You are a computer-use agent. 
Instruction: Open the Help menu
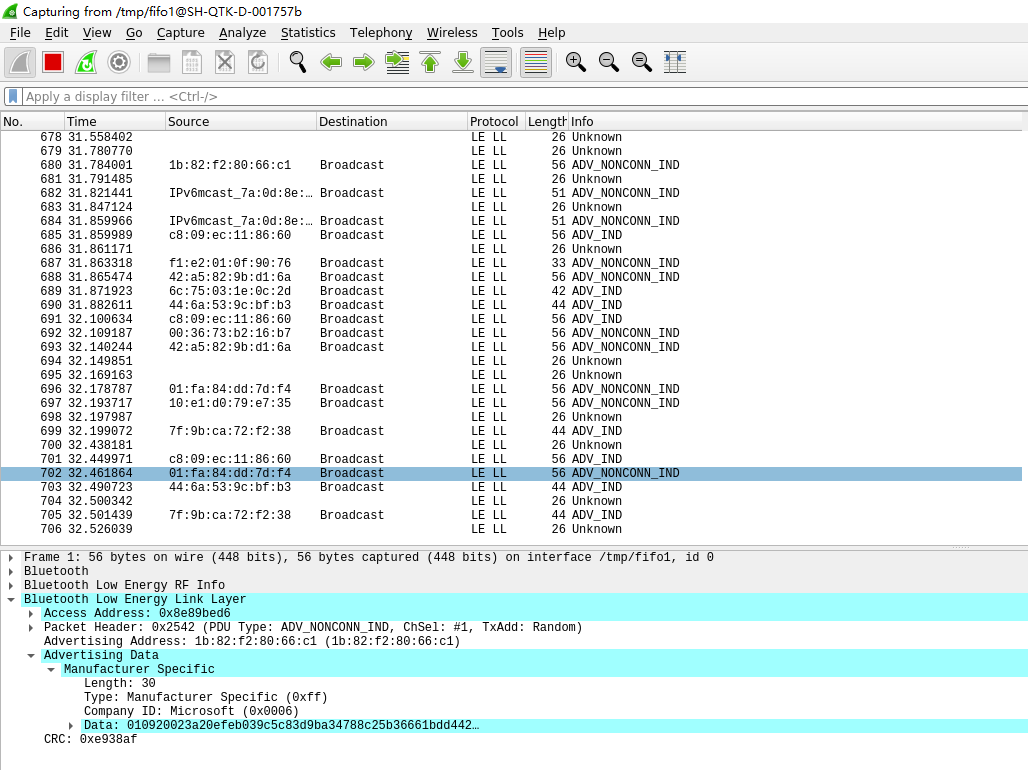pos(551,33)
